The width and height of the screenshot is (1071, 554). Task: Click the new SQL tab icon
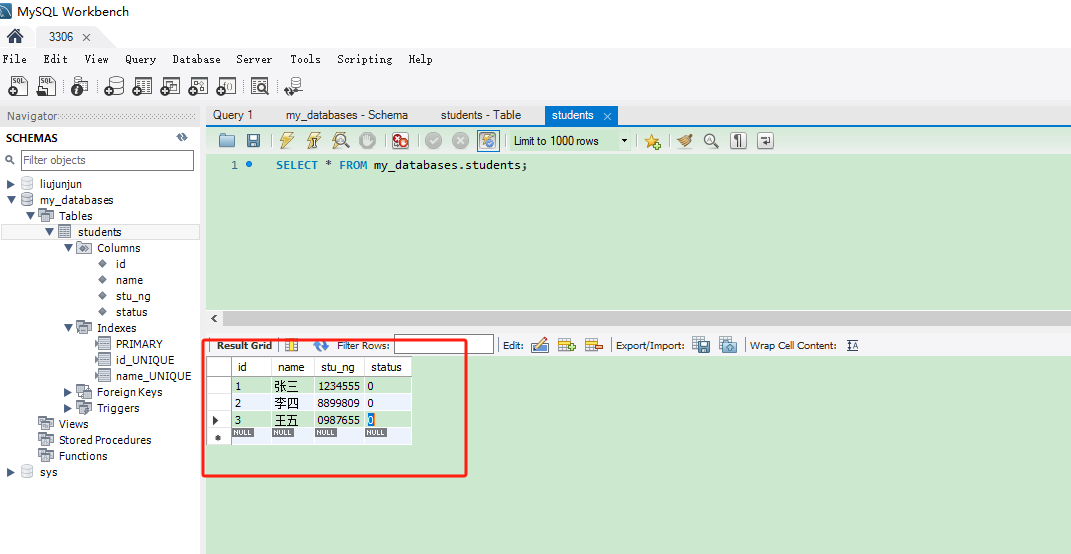[x=18, y=85]
